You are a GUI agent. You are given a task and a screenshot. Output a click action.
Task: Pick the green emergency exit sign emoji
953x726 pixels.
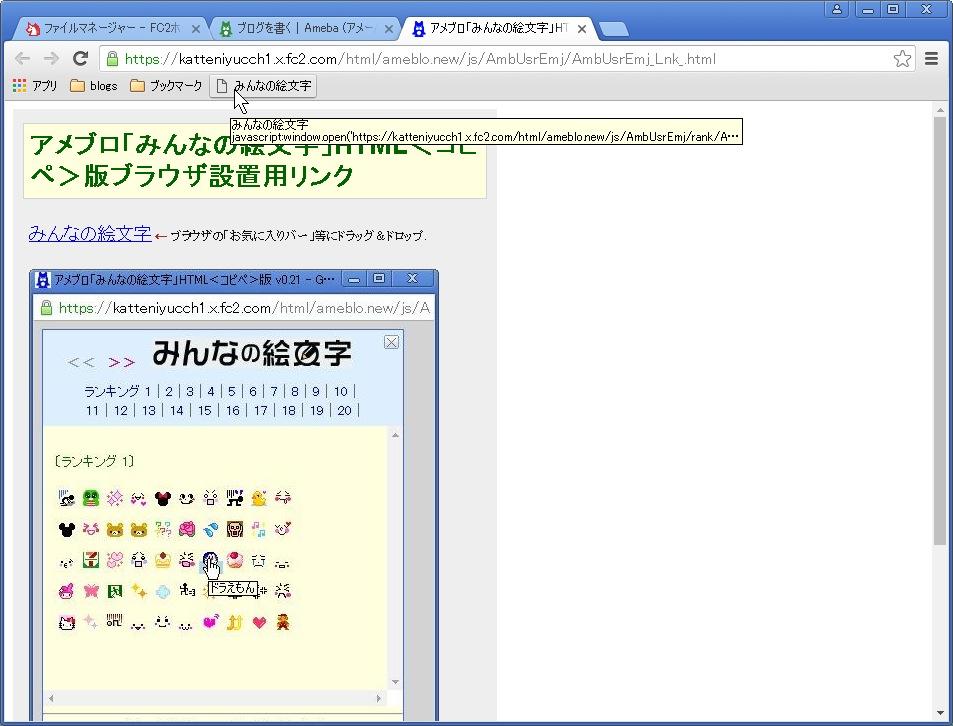(114, 591)
